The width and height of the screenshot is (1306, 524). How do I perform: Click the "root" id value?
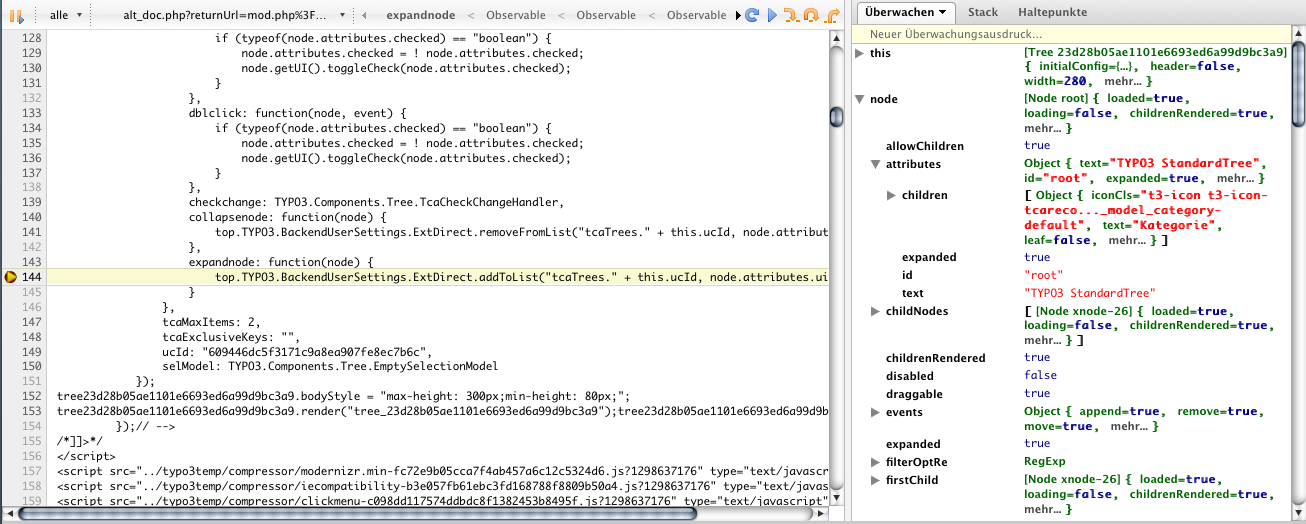click(x=1043, y=275)
